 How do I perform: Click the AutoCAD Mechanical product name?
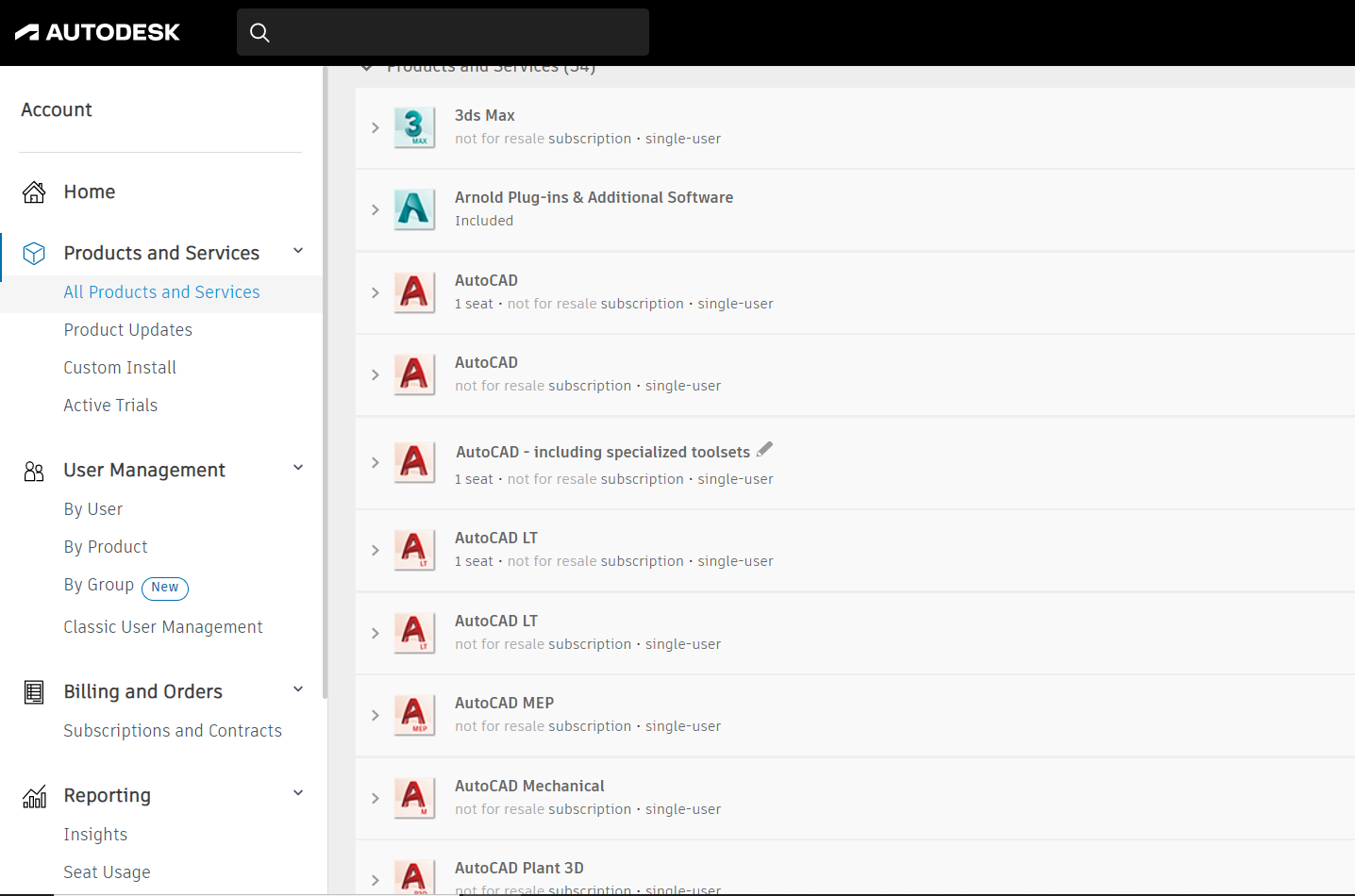[x=529, y=786]
